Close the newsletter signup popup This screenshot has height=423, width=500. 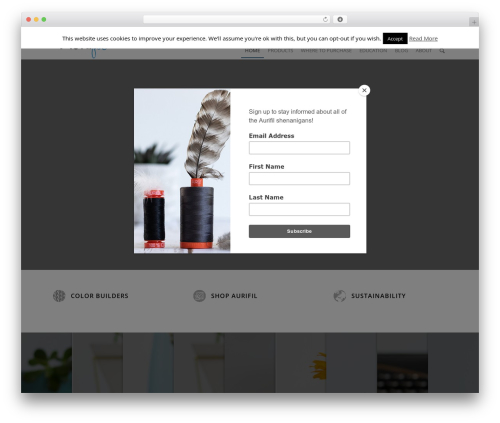(x=364, y=90)
